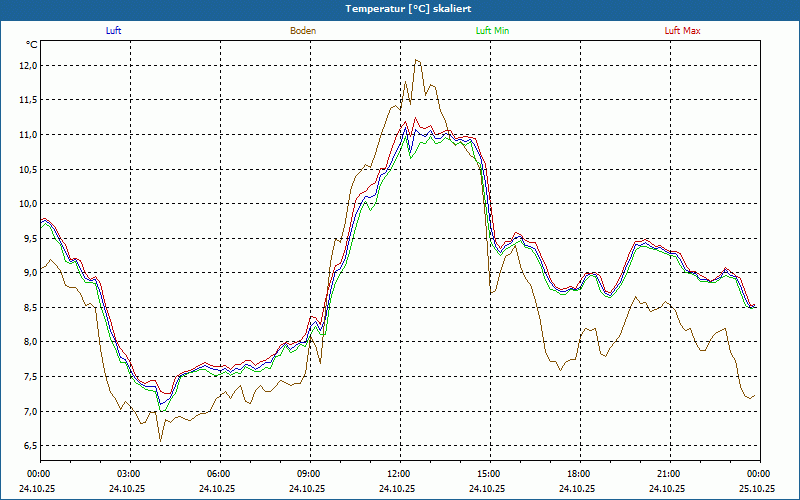800x500 pixels.
Task: Click the 15:00 time axis label
Action: tap(489, 474)
